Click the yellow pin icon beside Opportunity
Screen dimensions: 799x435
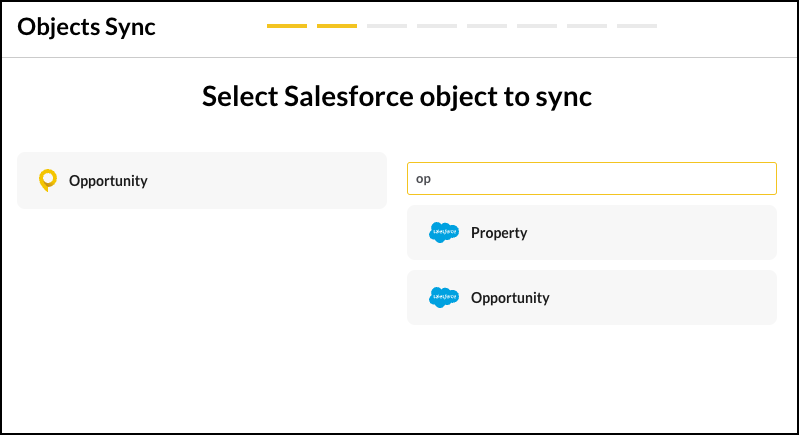[x=48, y=180]
